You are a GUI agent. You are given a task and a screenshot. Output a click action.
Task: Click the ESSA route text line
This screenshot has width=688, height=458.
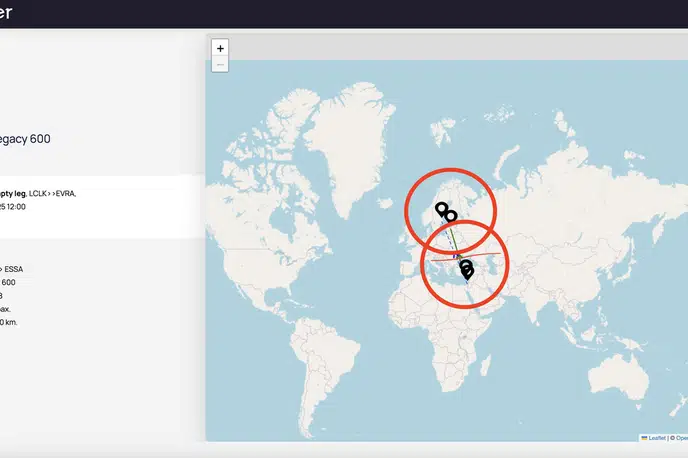[x=14, y=268]
